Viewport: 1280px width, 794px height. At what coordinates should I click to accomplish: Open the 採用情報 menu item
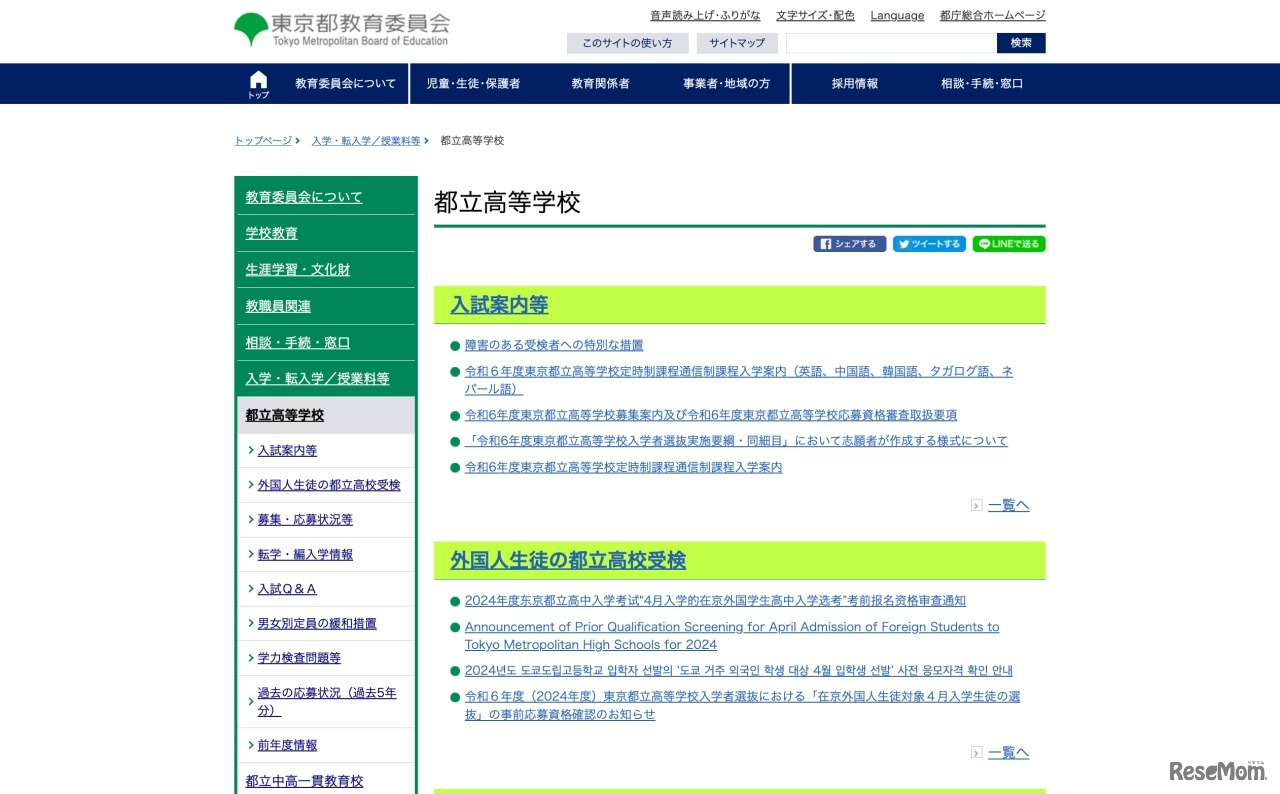pyautogui.click(x=853, y=83)
